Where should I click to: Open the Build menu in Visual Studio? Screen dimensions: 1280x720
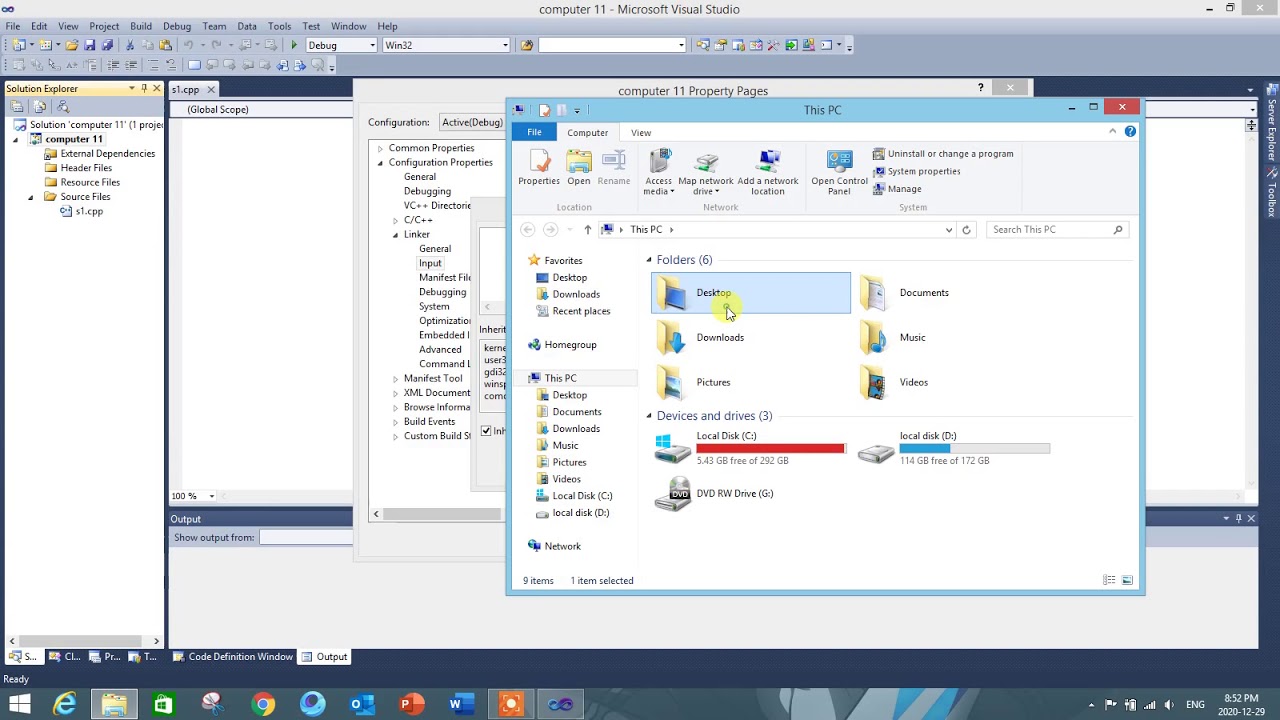point(141,26)
